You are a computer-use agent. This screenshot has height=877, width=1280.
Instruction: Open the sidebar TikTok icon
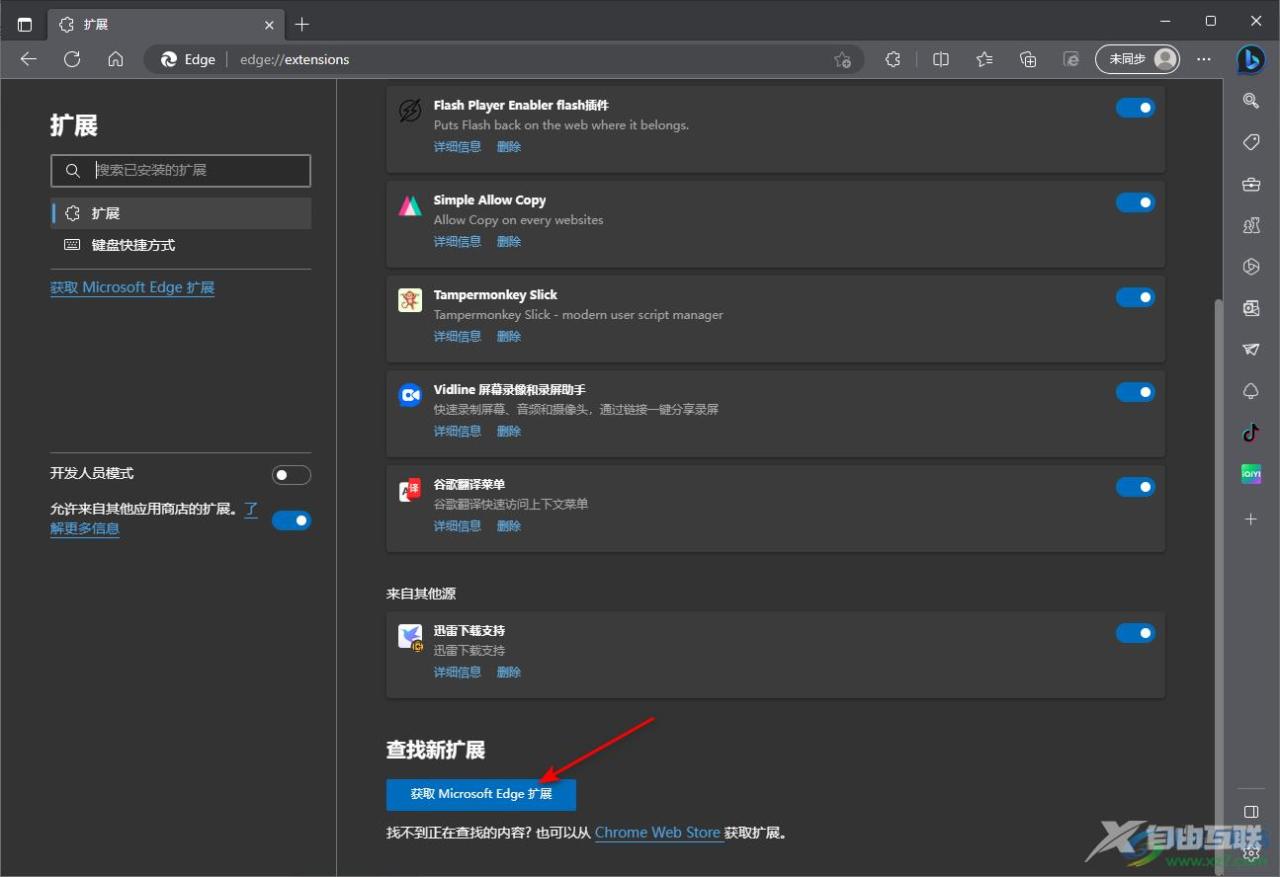(x=1251, y=432)
